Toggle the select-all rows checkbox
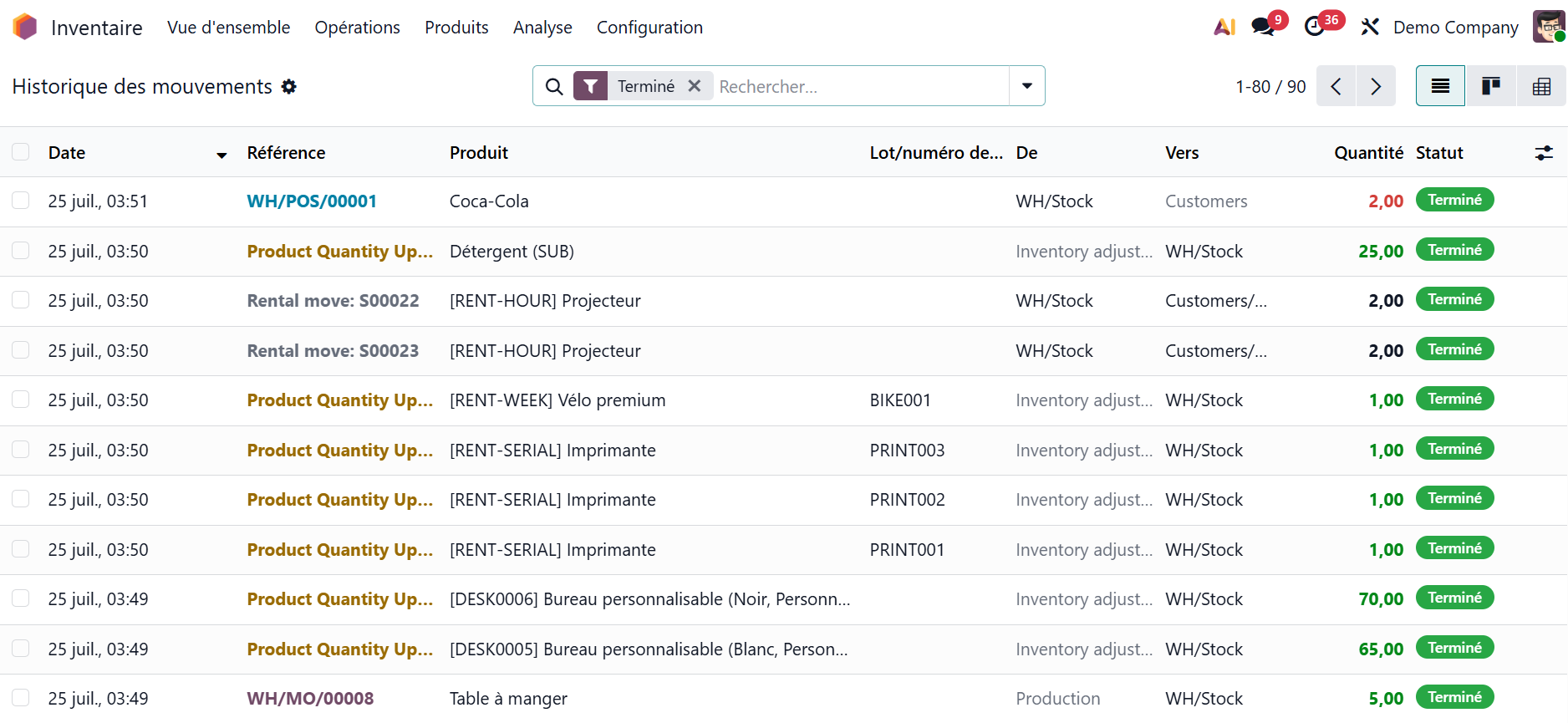The image size is (1568, 723). (21, 152)
